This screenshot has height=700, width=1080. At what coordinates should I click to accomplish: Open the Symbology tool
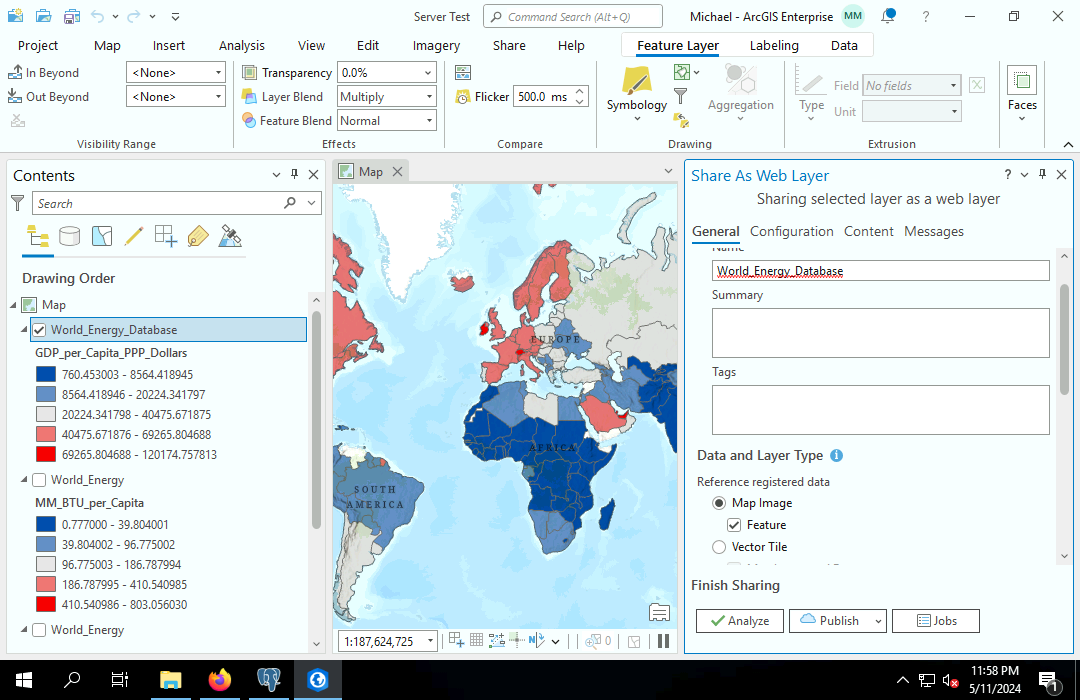point(636,88)
